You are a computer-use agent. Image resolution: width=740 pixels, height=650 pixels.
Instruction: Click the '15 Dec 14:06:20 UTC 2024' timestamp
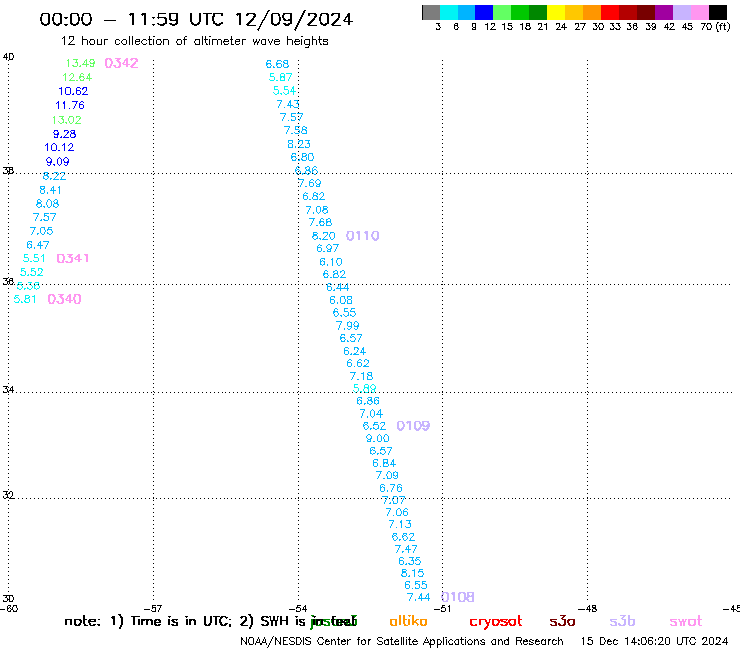[655, 641]
